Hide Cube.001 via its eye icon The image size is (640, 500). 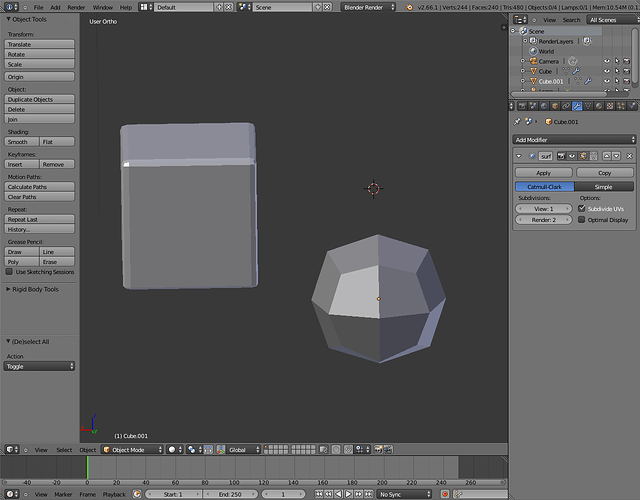(607, 81)
